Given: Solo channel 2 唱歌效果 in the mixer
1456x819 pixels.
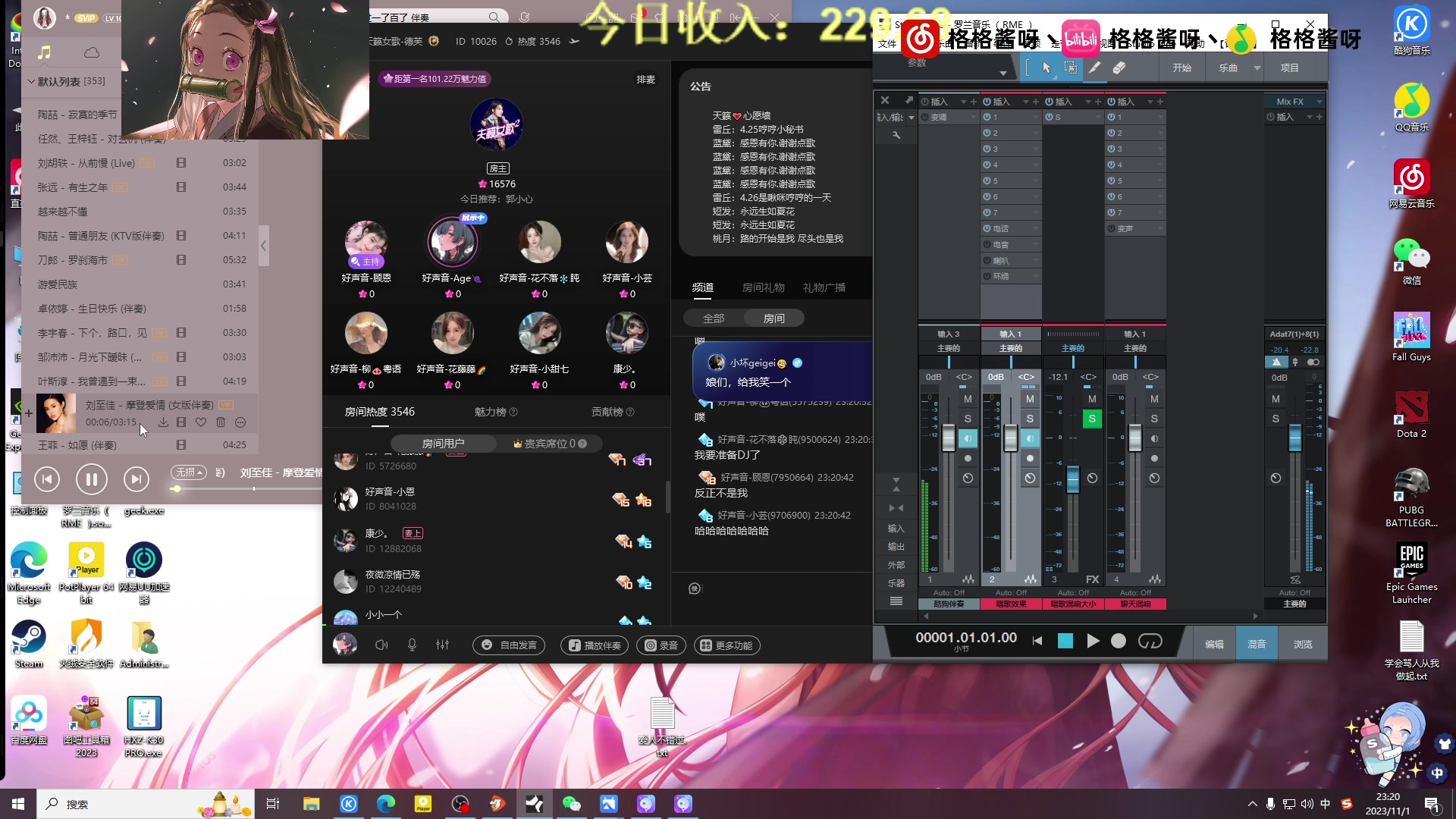Looking at the screenshot, I should (1030, 419).
